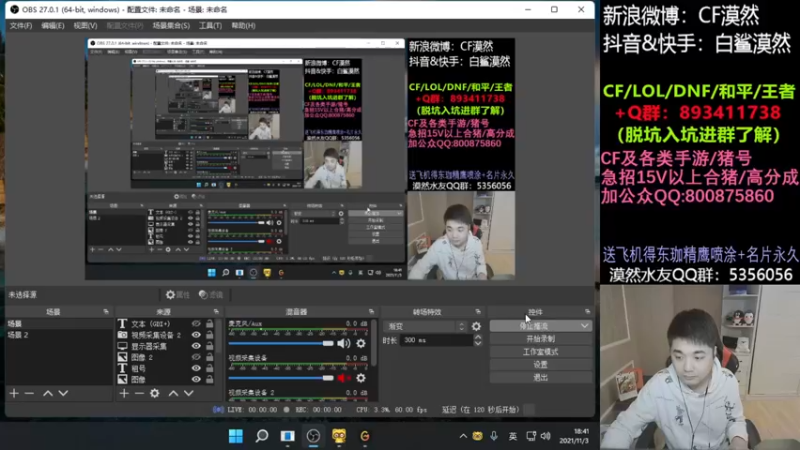
Task: Open the 工具(T) menu
Action: (x=210, y=26)
